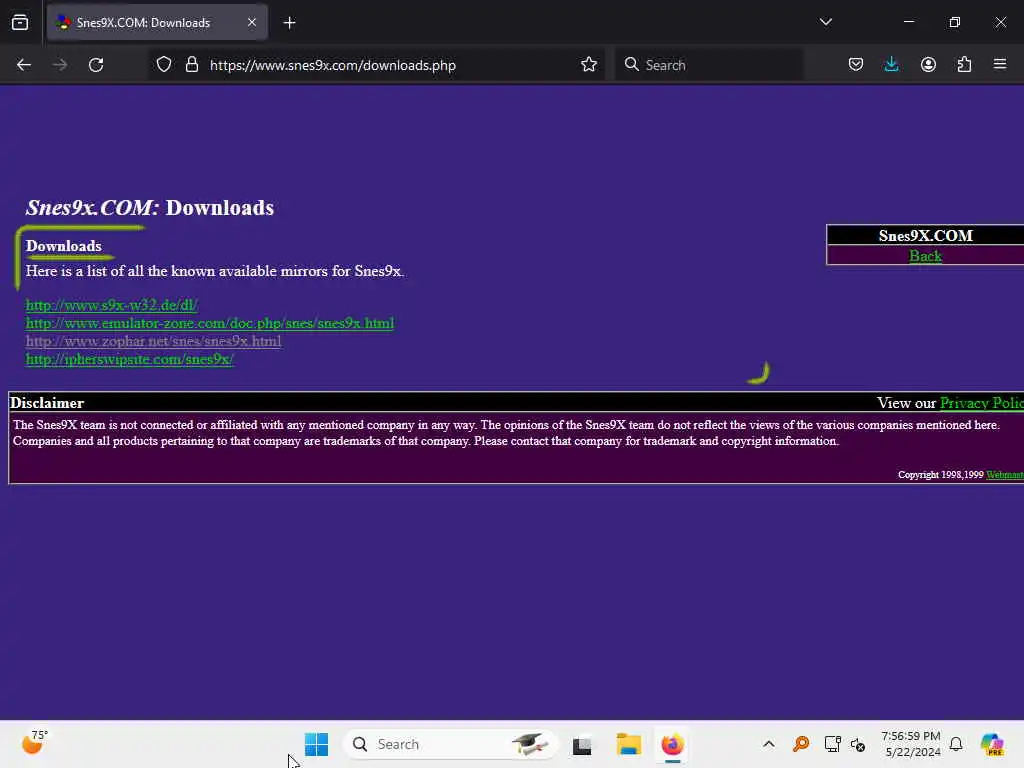Open the muted volume tray icon
The width and height of the screenshot is (1024, 768).
pos(857,744)
